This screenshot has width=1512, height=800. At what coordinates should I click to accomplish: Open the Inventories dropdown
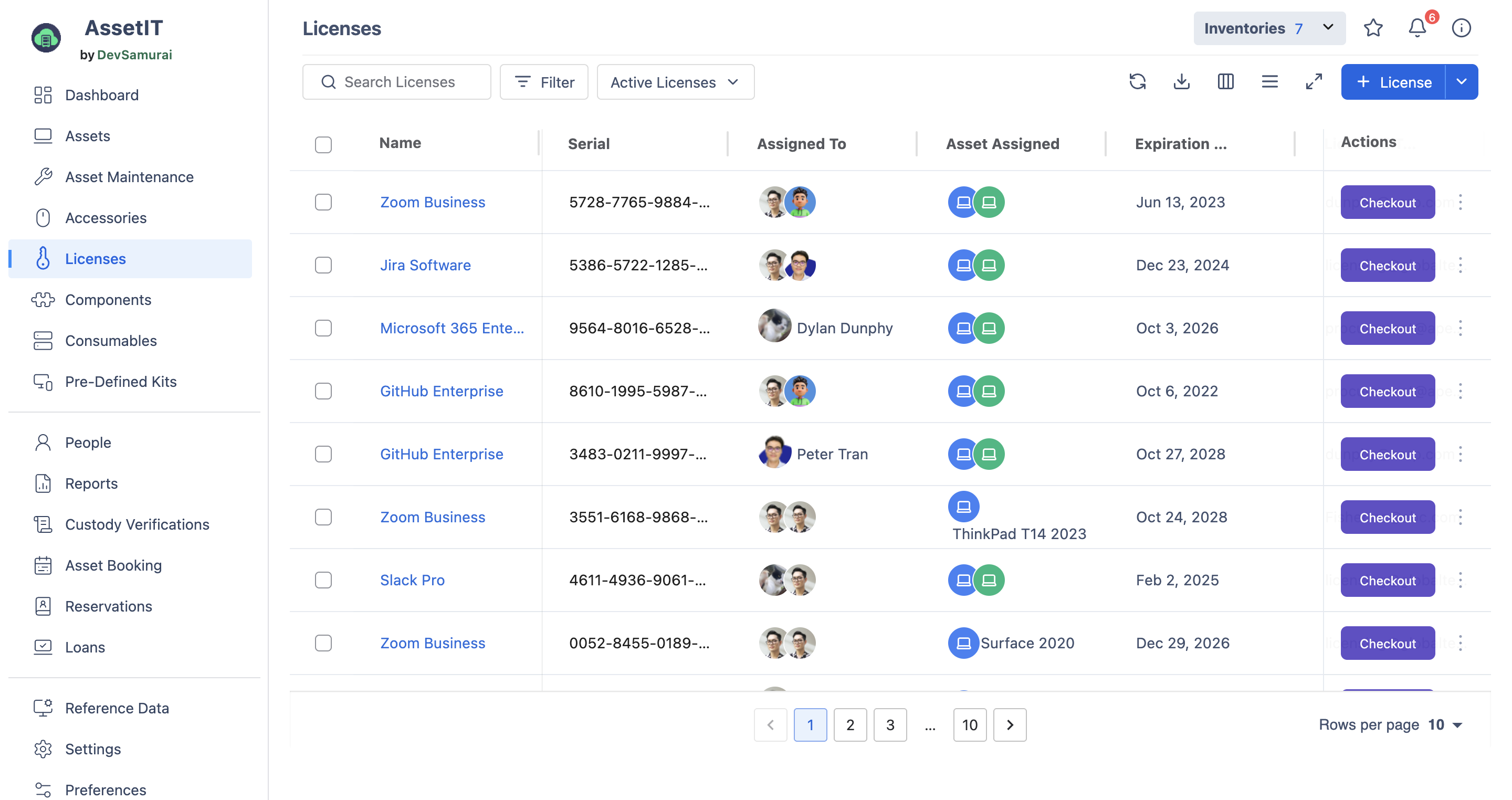[x=1269, y=28]
